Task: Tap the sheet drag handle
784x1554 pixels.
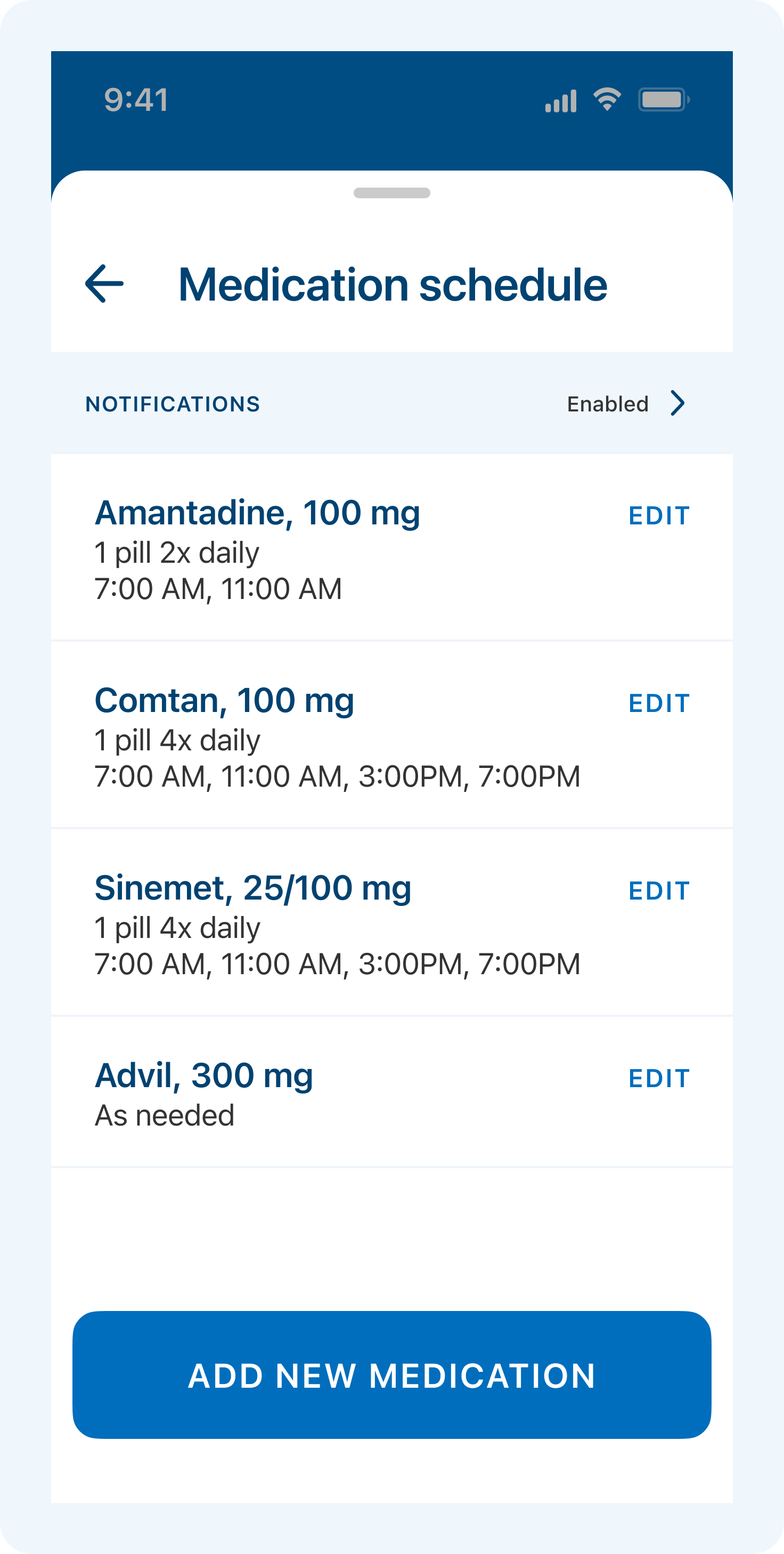Action: tap(392, 193)
